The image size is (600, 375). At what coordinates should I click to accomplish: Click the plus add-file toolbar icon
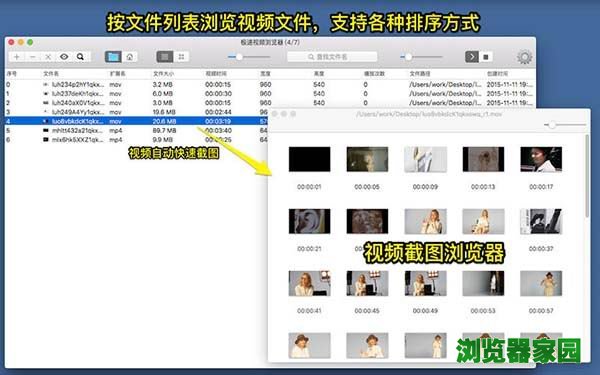[17, 57]
